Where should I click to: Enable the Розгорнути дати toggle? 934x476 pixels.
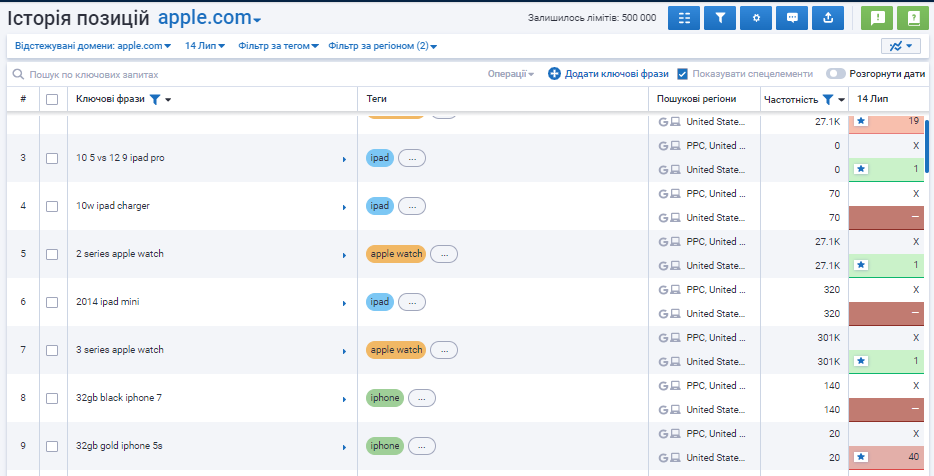(x=835, y=74)
